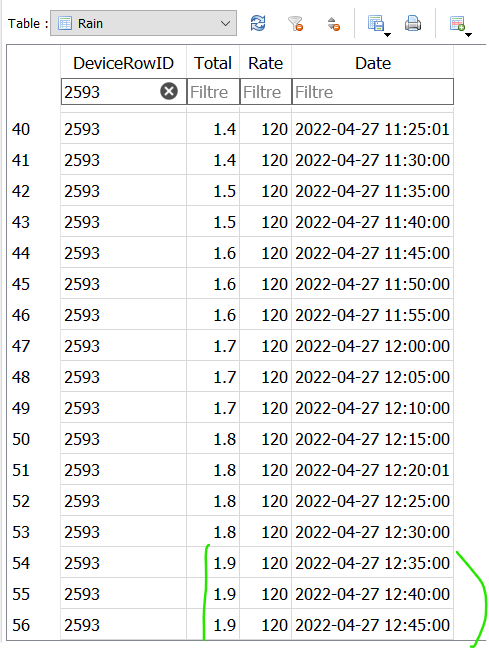Viewport: 489px width, 649px height.
Task: Click date cell 2022-04-27 12:00:00
Action: [x=373, y=346]
